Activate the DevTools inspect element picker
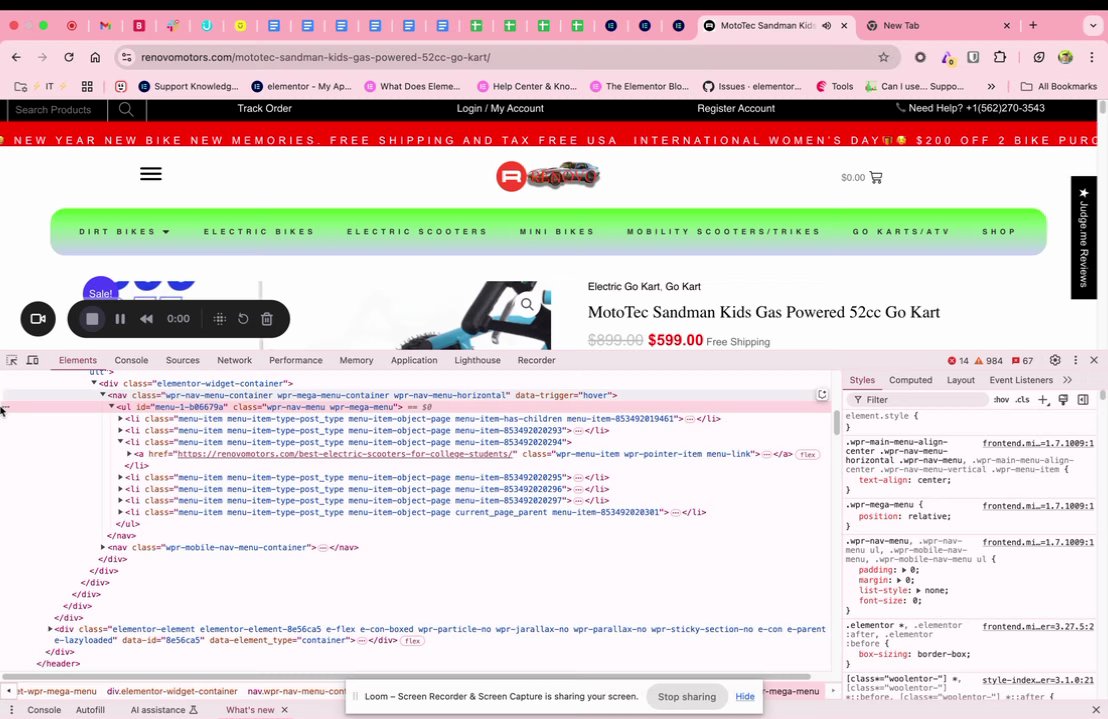Image resolution: width=1108 pixels, height=719 pixels. [12, 360]
